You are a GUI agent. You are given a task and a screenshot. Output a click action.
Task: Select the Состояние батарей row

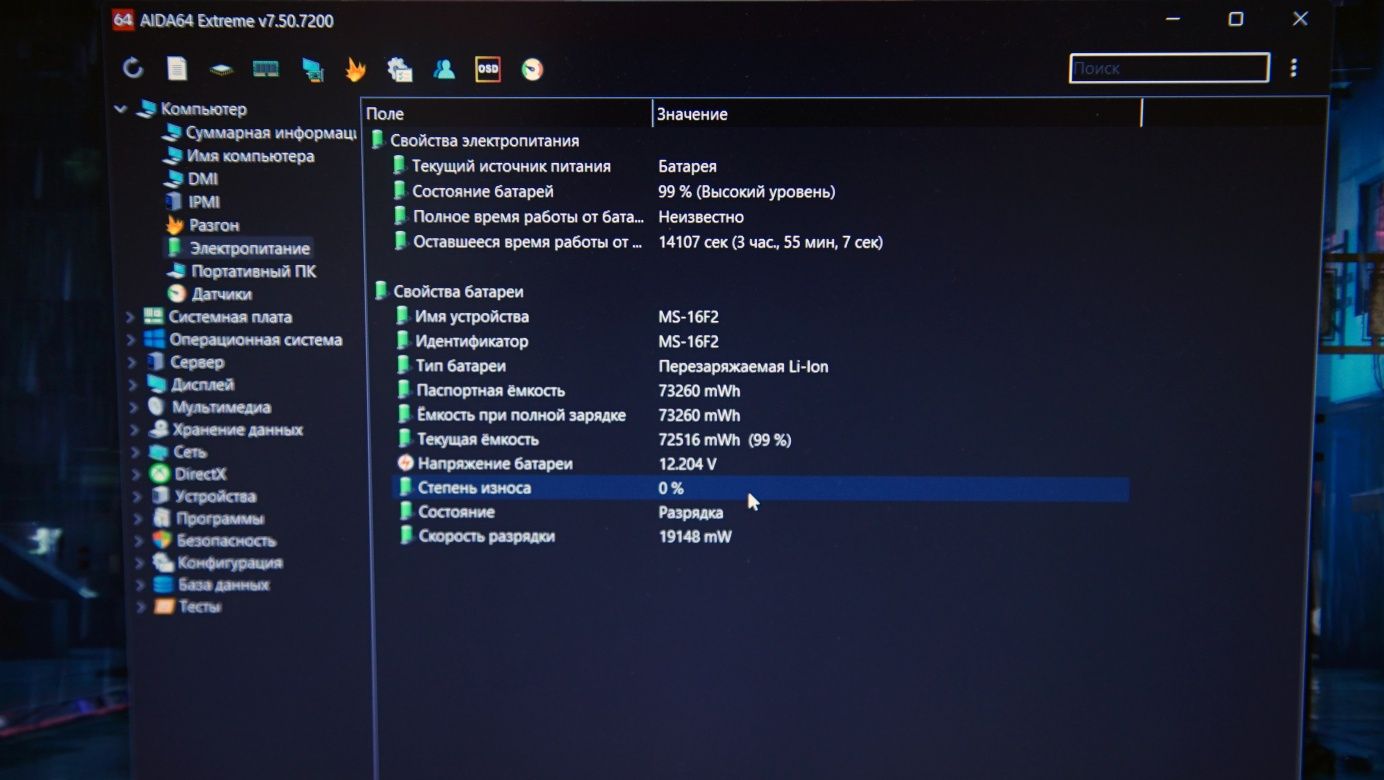pos(760,191)
